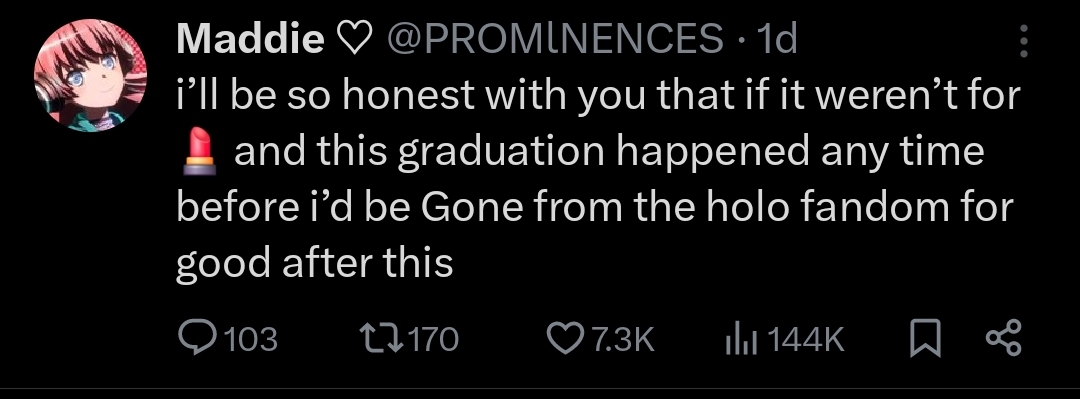Viewport: 1080px width, 399px height.
Task: View analytics via bar chart icon
Action: point(741,339)
